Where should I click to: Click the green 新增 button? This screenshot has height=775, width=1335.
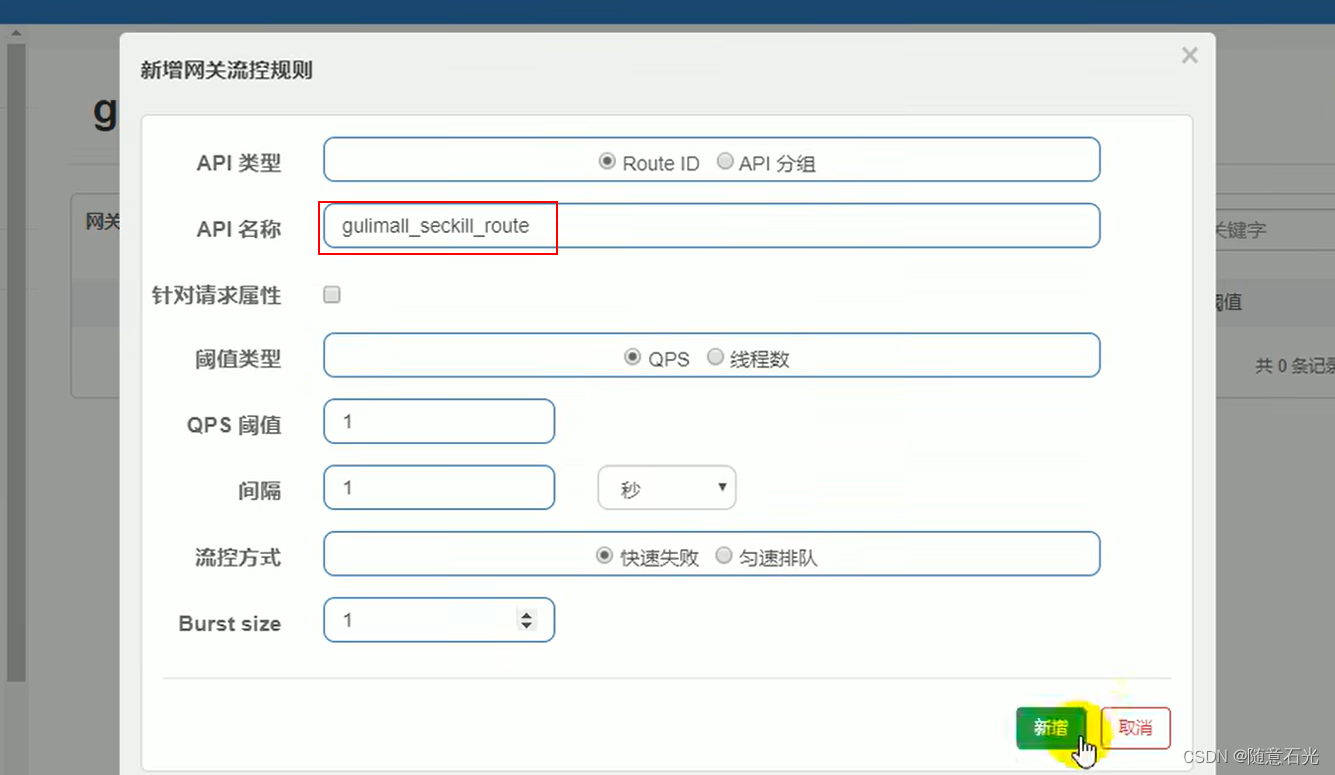click(x=1050, y=728)
